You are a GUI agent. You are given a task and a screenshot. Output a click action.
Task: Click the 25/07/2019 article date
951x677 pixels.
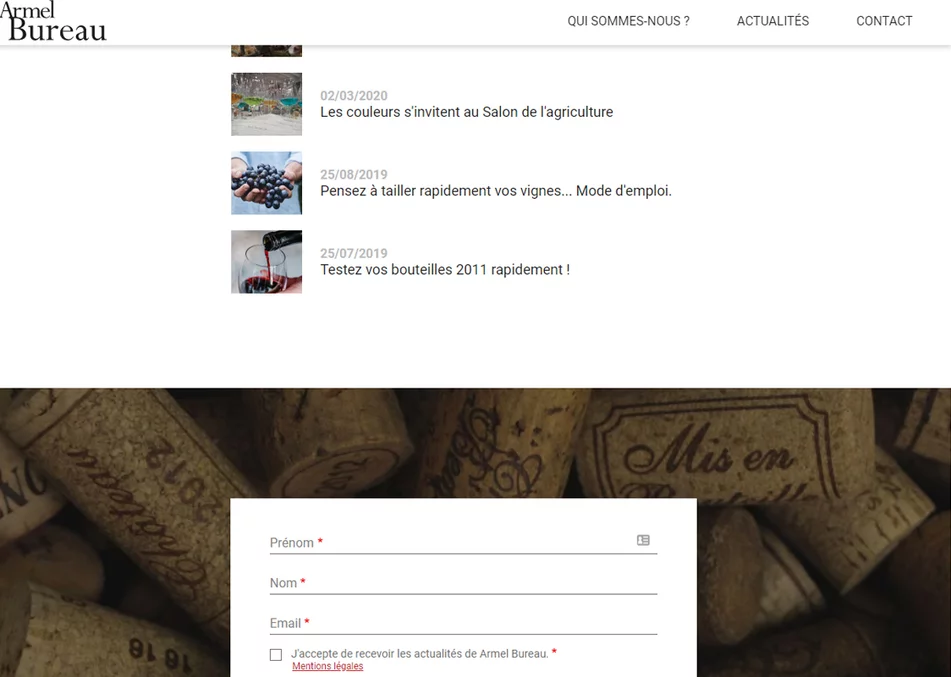pyautogui.click(x=353, y=254)
